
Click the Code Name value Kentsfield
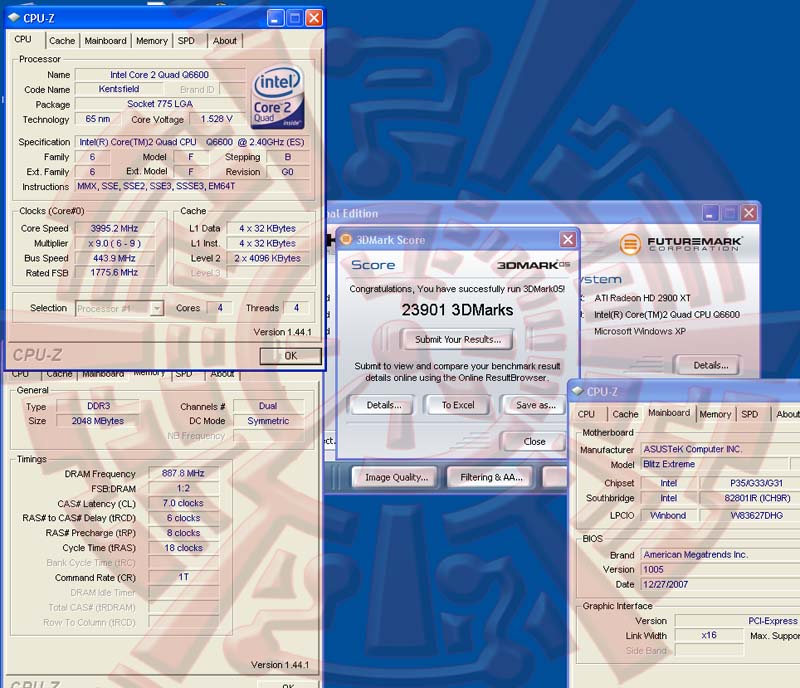pos(119,89)
